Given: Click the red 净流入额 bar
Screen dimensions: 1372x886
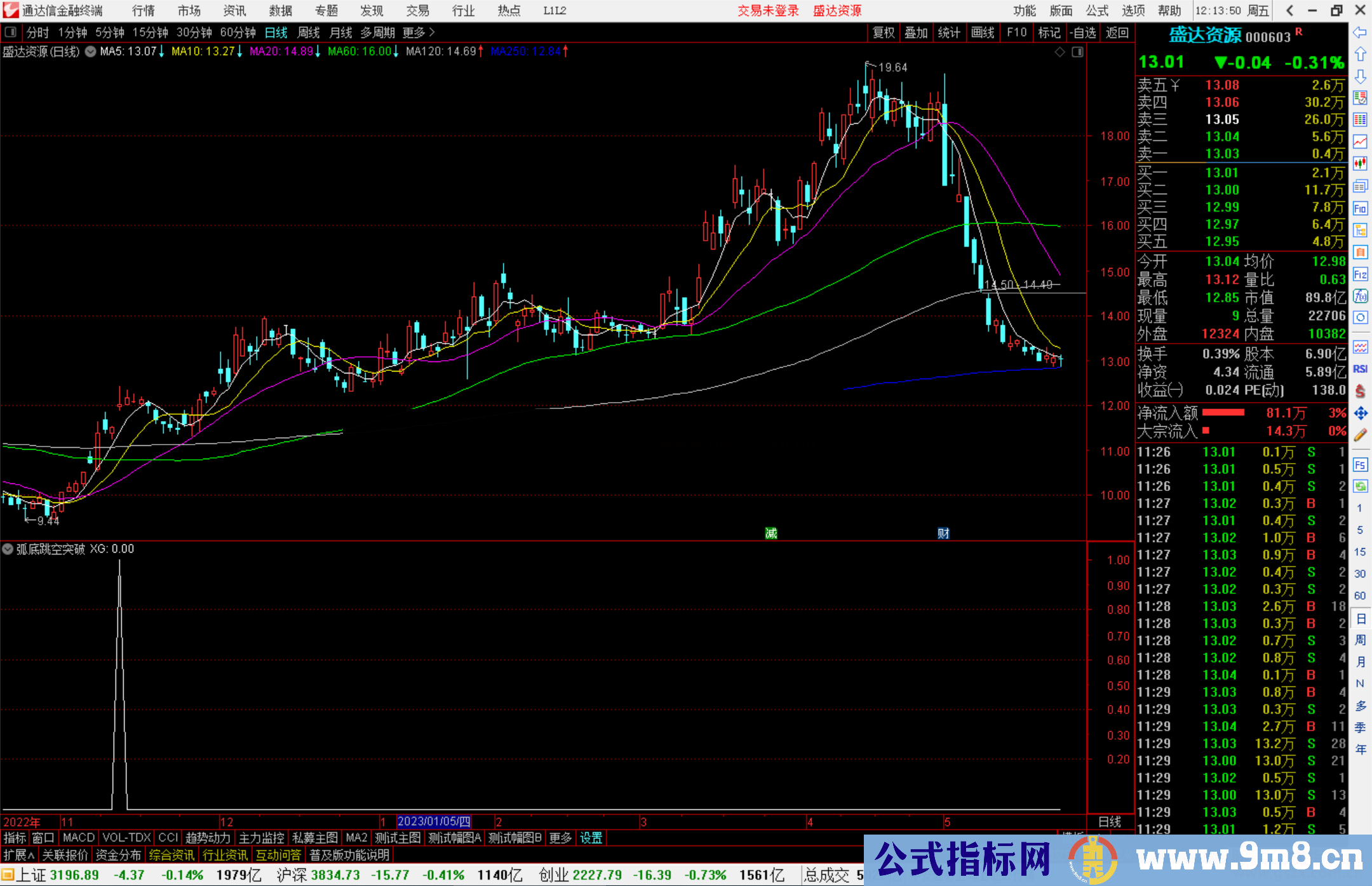Looking at the screenshot, I should pos(1223,413).
